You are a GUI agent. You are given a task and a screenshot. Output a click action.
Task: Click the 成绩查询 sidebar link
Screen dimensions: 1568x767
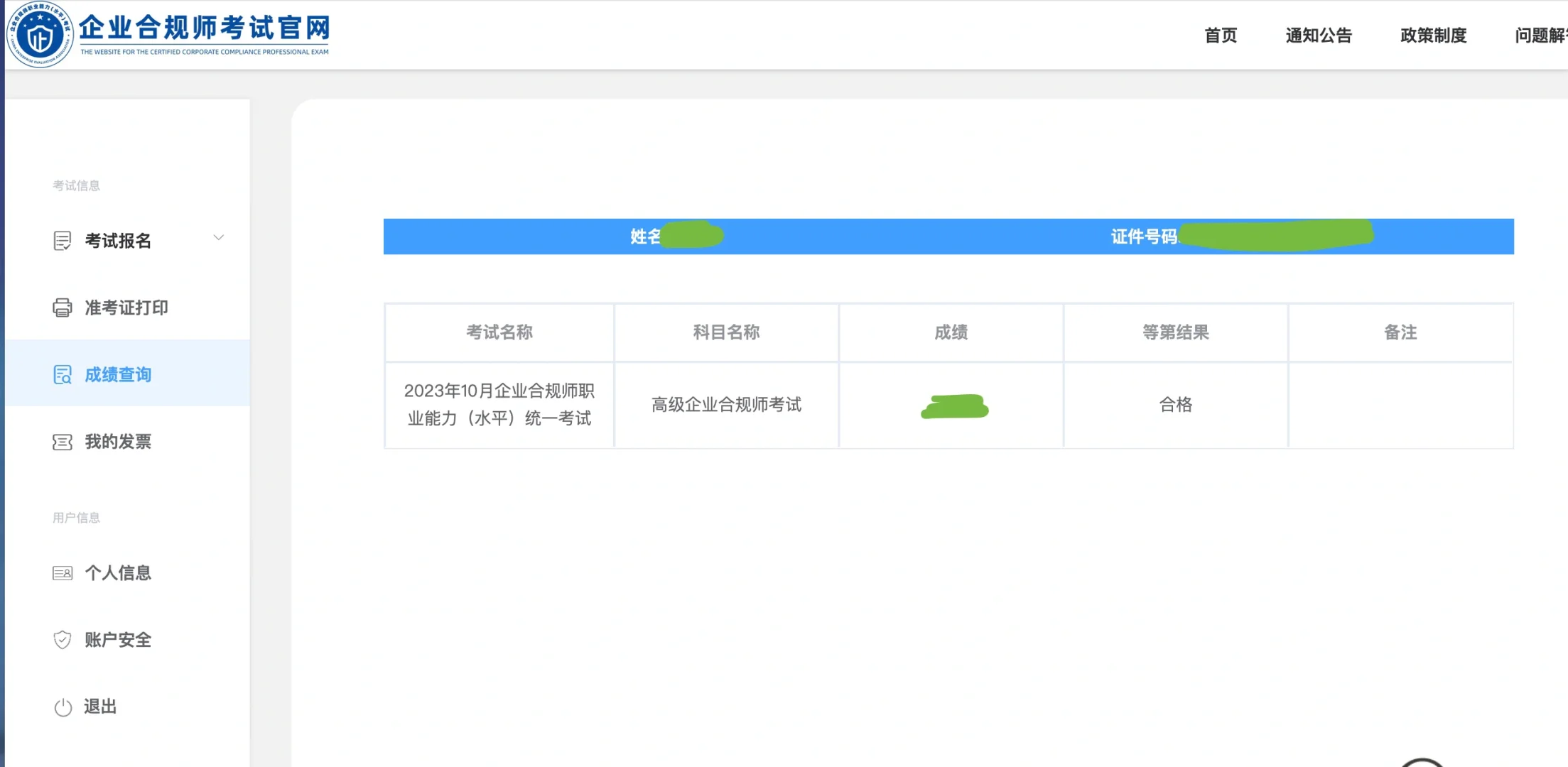point(117,374)
